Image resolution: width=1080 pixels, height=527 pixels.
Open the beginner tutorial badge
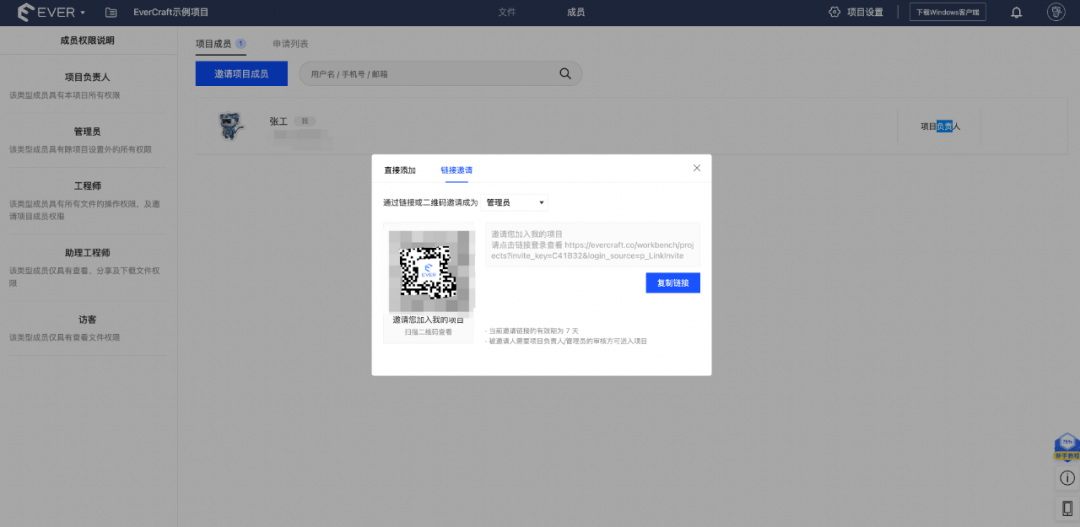pos(1067,447)
